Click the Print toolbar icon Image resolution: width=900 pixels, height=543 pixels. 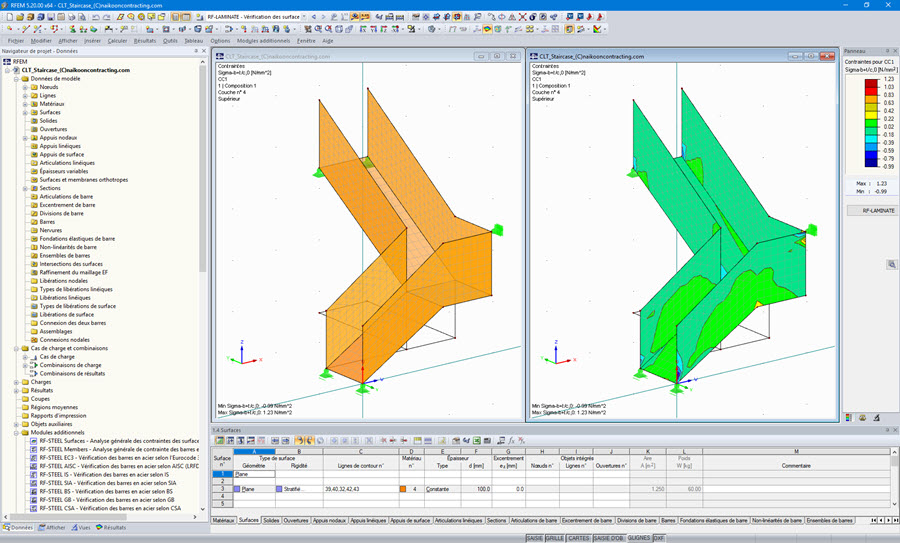(x=72, y=17)
